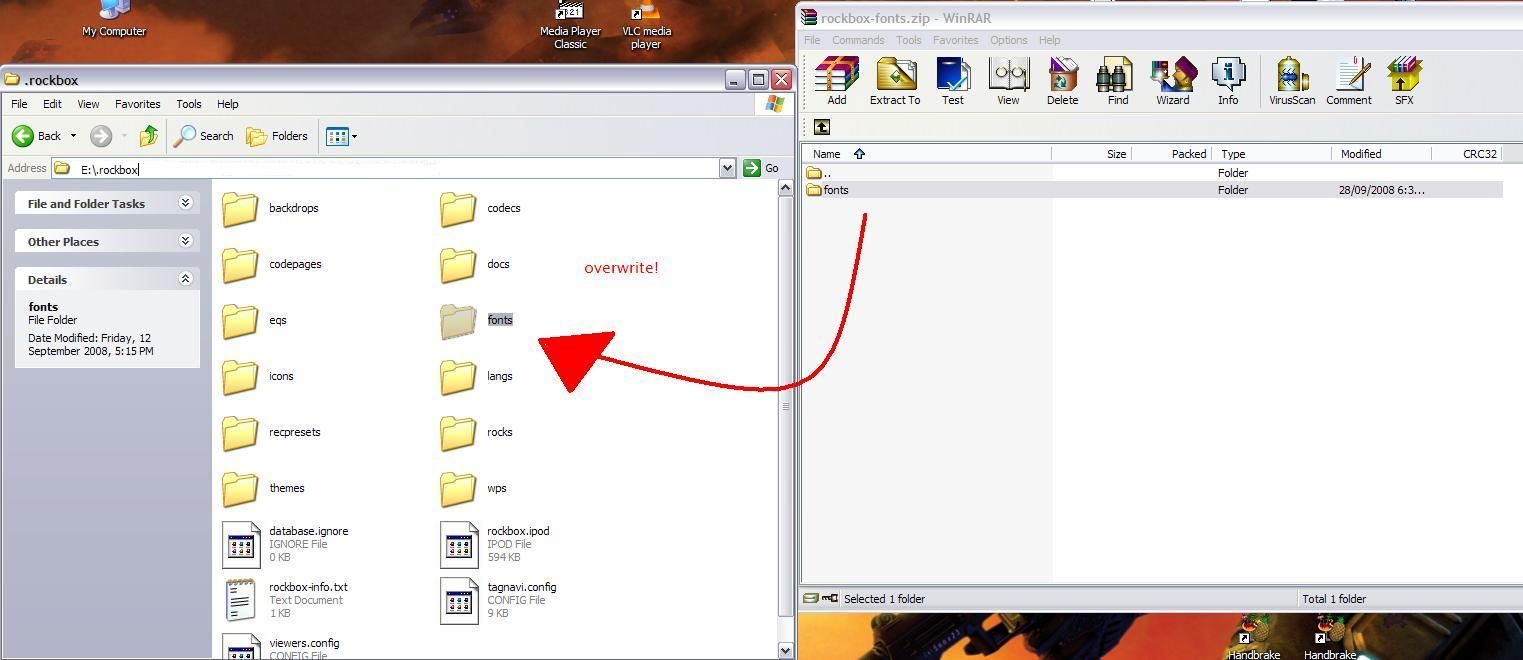
Task: Add a Comment to the archive
Action: (1348, 80)
